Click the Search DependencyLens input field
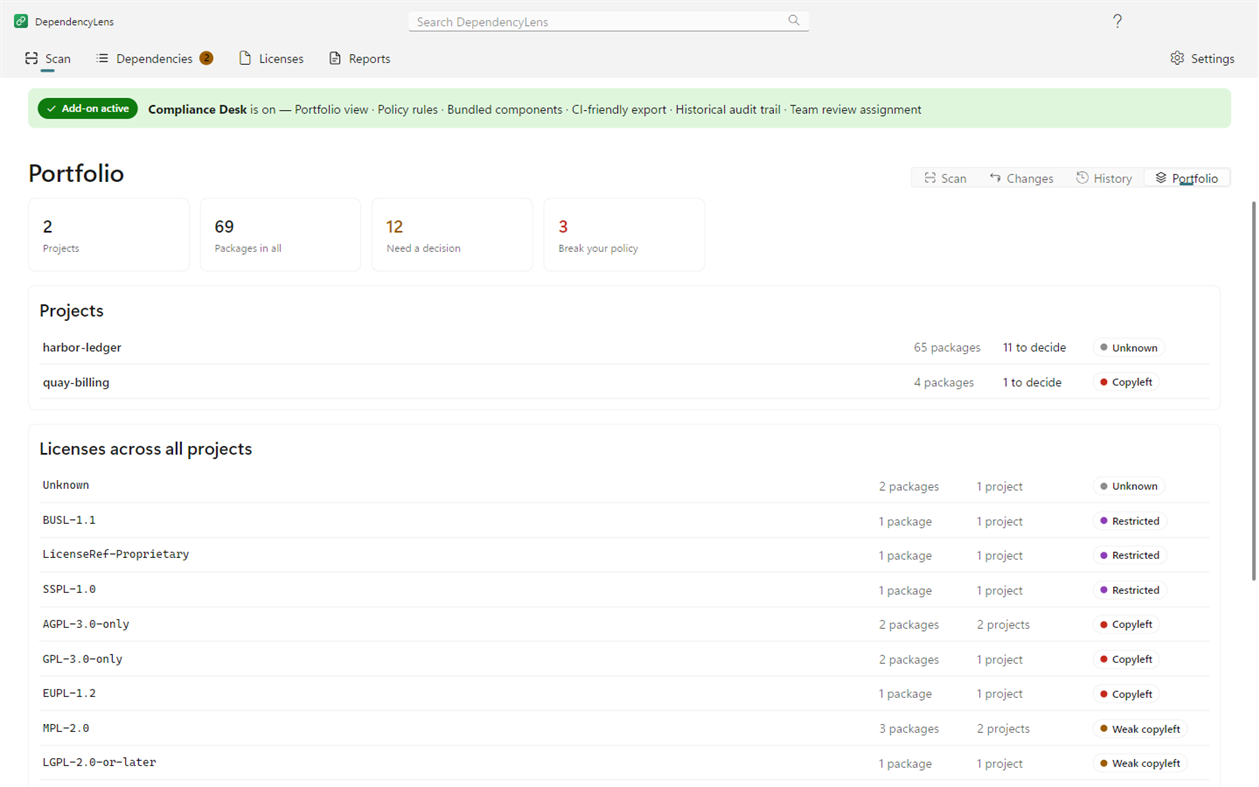The image size is (1259, 787). 609,21
